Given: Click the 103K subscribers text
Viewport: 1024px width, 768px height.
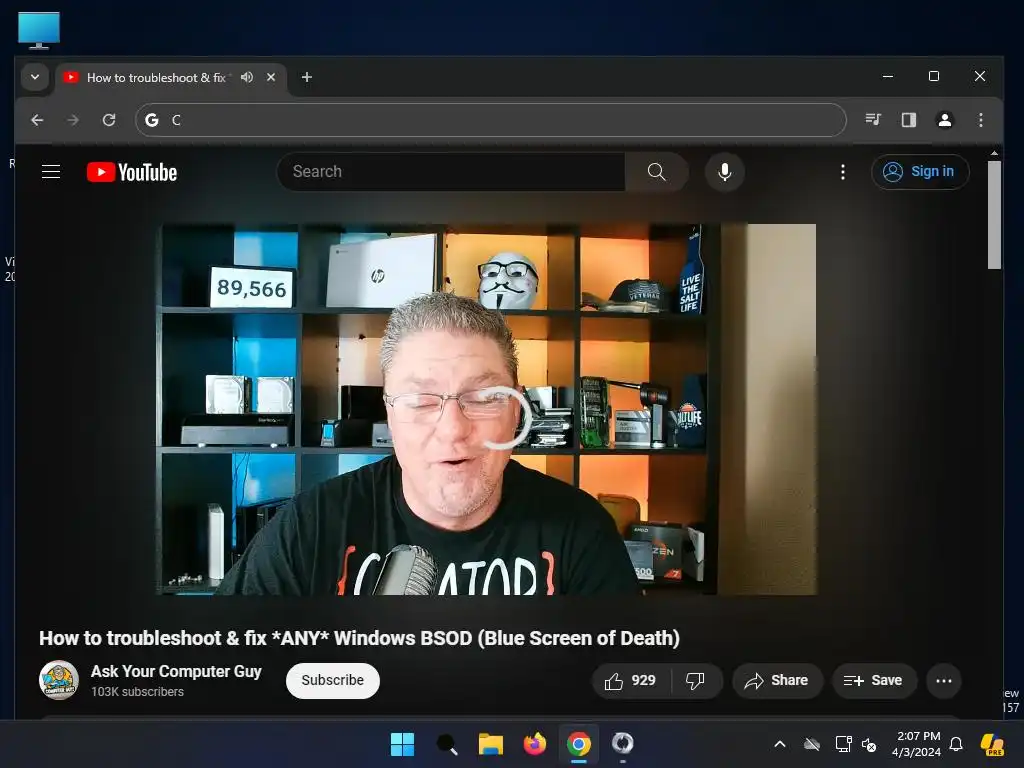Looking at the screenshot, I should click(137, 692).
